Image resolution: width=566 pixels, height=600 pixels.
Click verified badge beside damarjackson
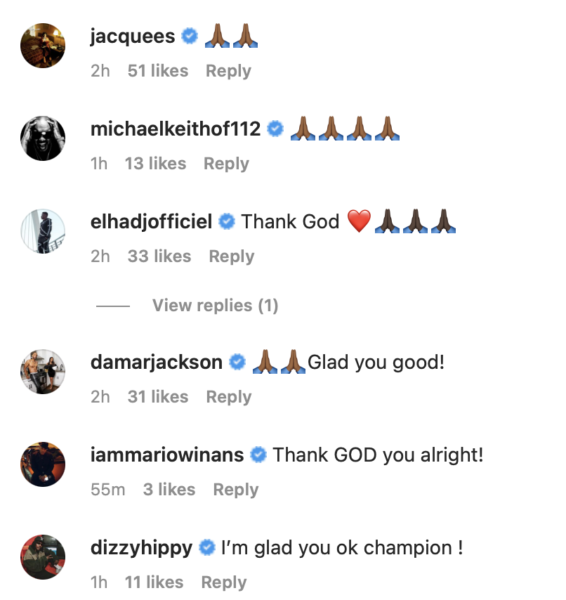point(237,362)
